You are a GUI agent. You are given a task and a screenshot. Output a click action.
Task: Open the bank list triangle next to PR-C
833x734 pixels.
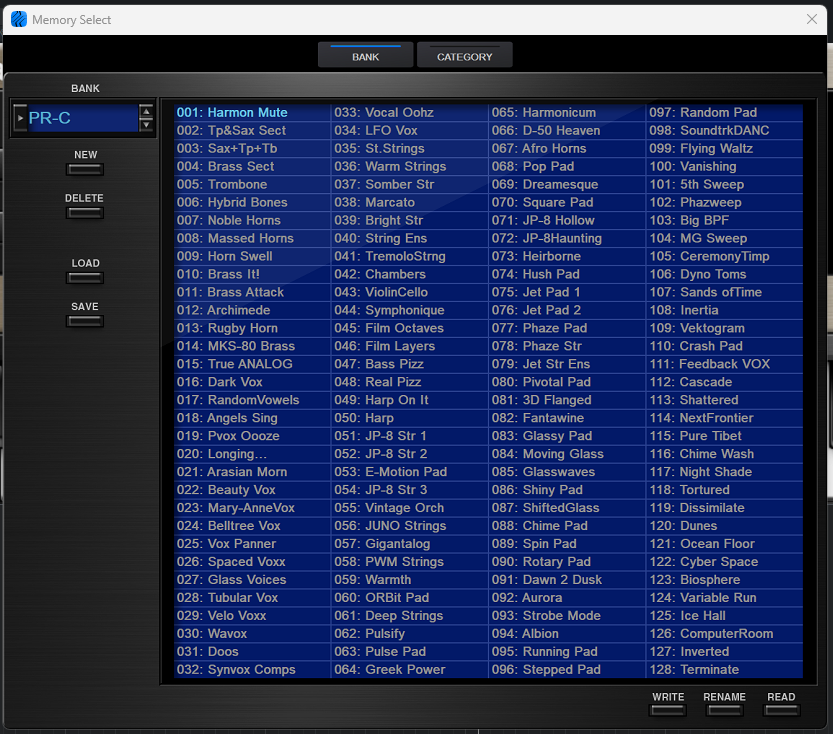tap(21, 118)
